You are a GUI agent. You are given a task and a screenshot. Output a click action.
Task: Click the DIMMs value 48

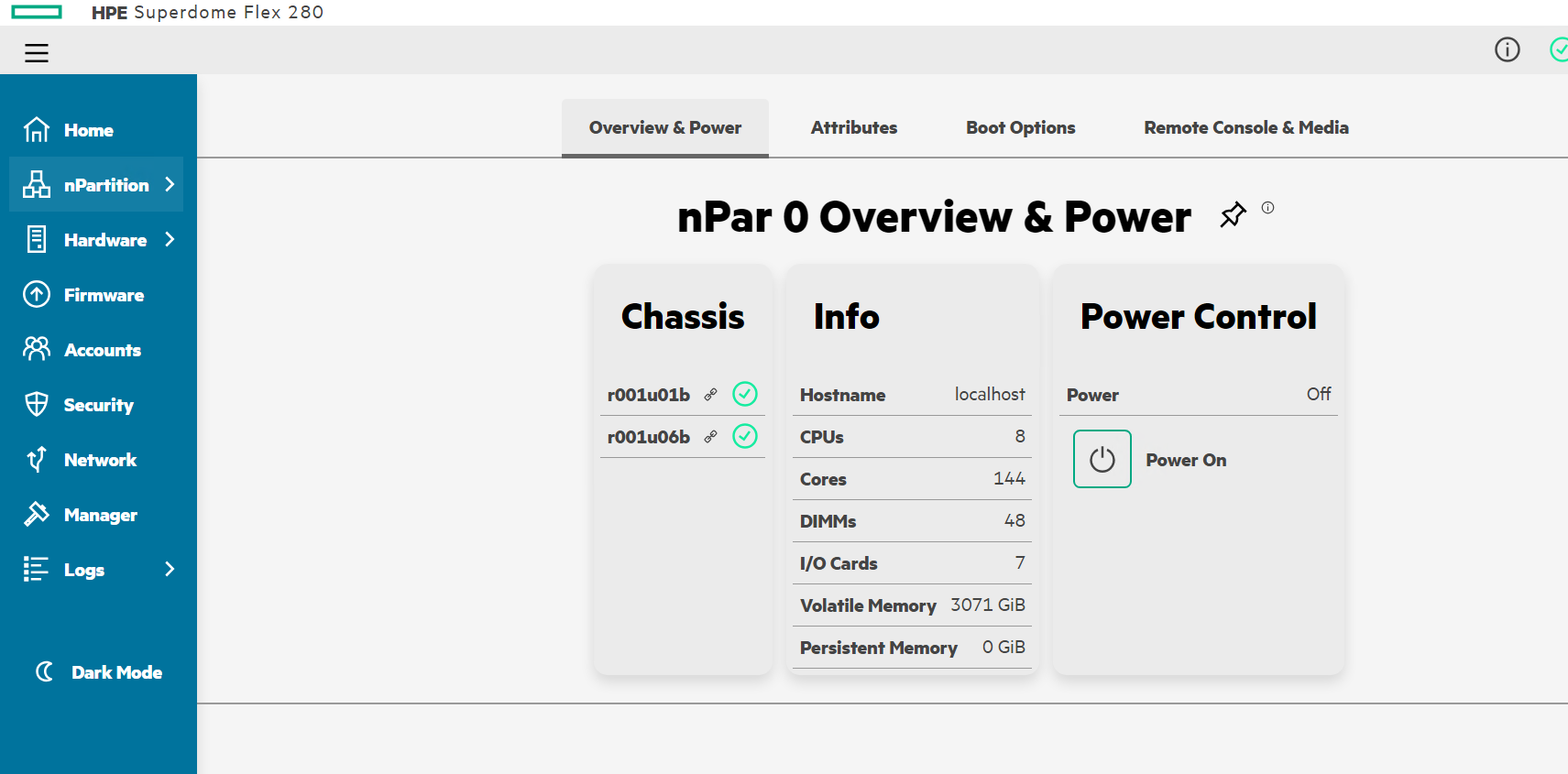[x=1014, y=520]
